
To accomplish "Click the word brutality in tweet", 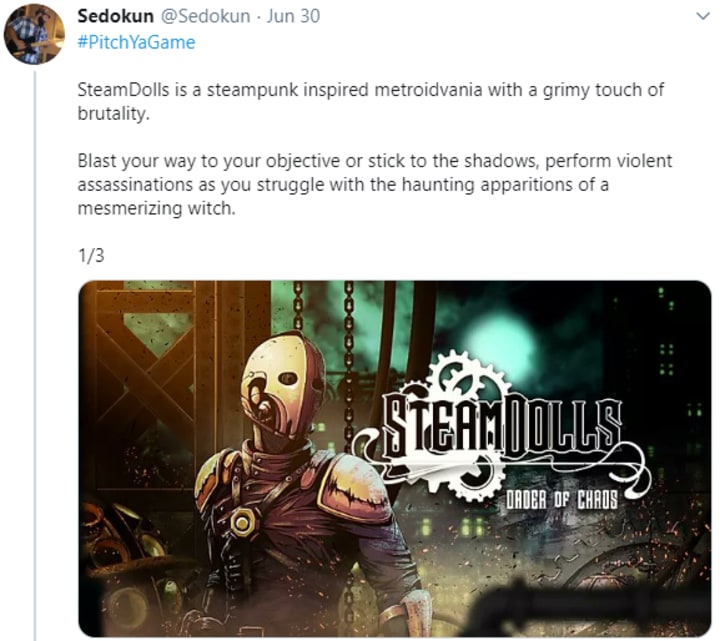I will [x=112, y=113].
